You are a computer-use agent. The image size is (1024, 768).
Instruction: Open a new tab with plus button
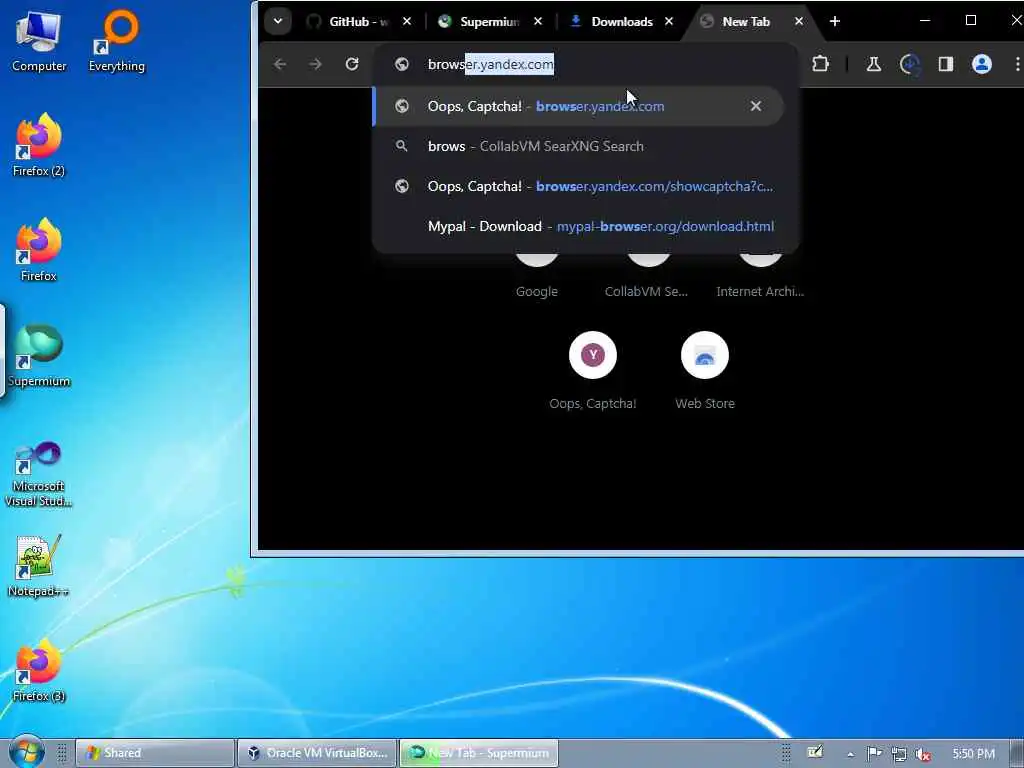[x=835, y=22]
